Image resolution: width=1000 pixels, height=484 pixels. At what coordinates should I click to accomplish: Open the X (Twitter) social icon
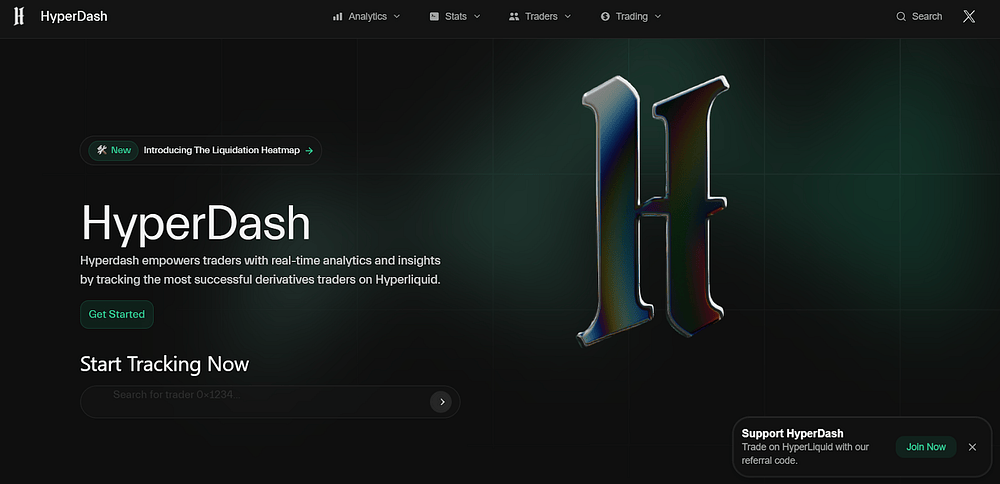[969, 17]
